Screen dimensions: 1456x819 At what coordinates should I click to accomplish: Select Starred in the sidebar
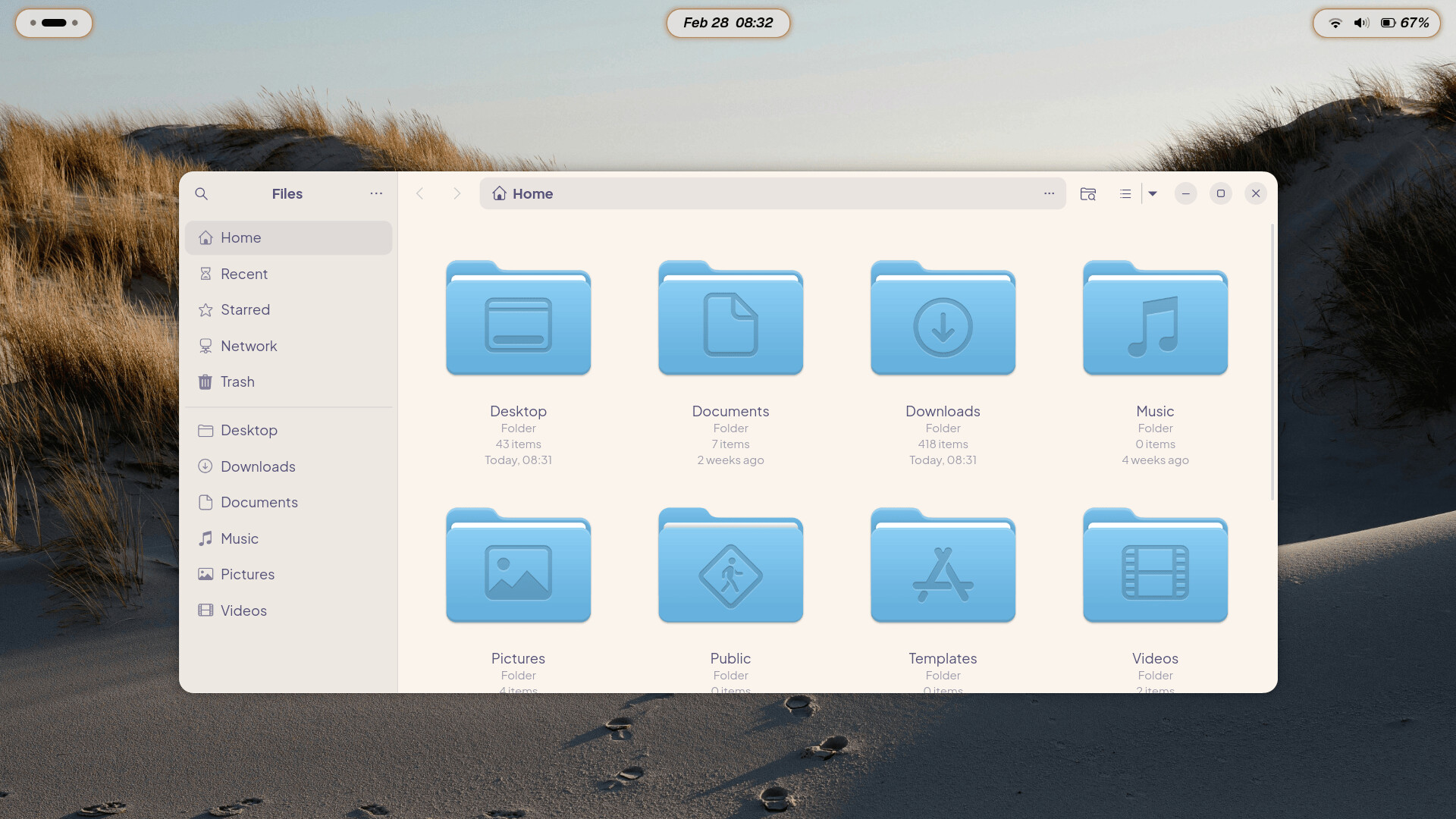pos(245,310)
